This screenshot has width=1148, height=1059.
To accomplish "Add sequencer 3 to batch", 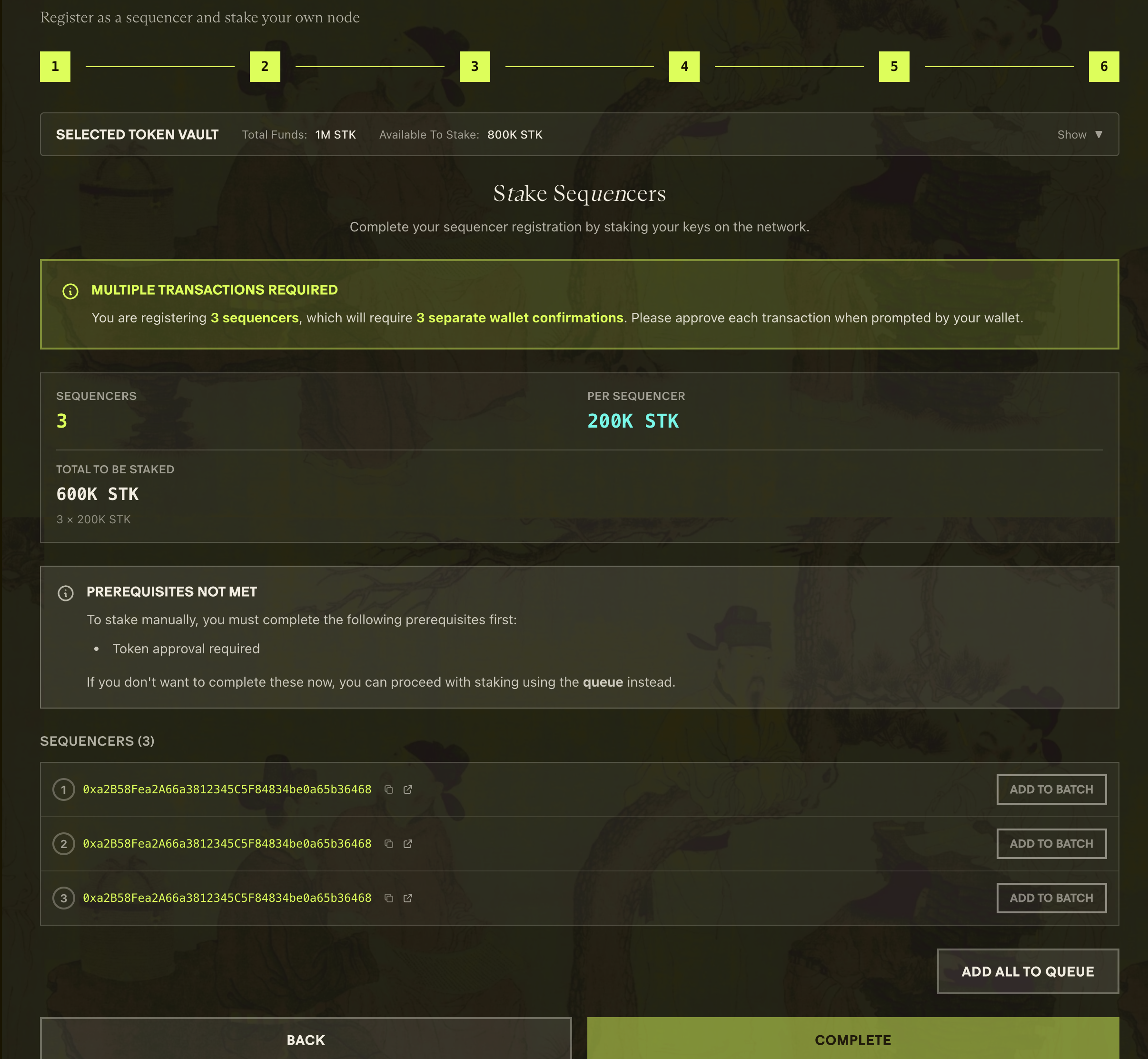I will [1050, 898].
